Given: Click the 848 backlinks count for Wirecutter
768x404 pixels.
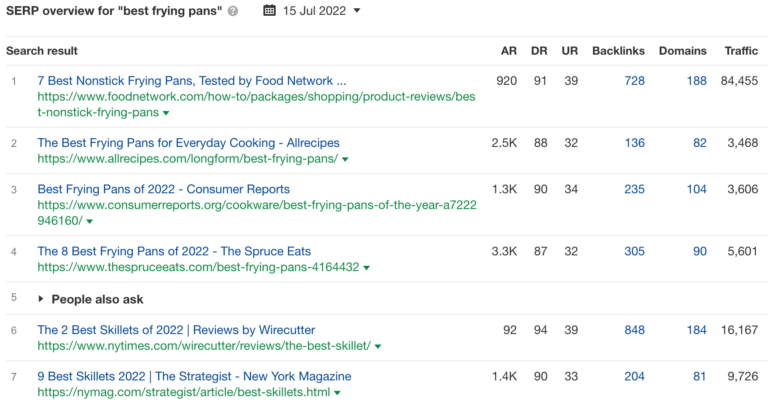Looking at the screenshot, I should click(634, 330).
